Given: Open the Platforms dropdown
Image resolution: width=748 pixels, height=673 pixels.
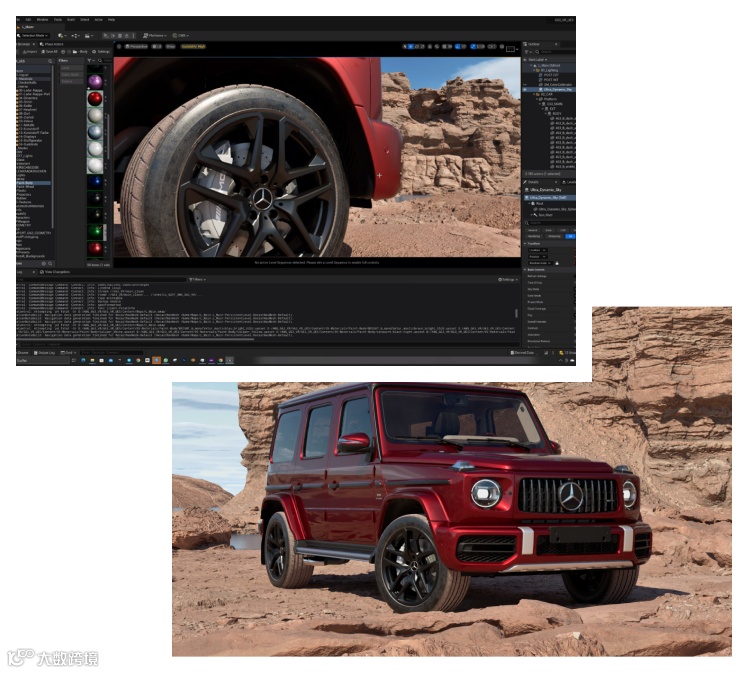Looking at the screenshot, I should [155, 35].
